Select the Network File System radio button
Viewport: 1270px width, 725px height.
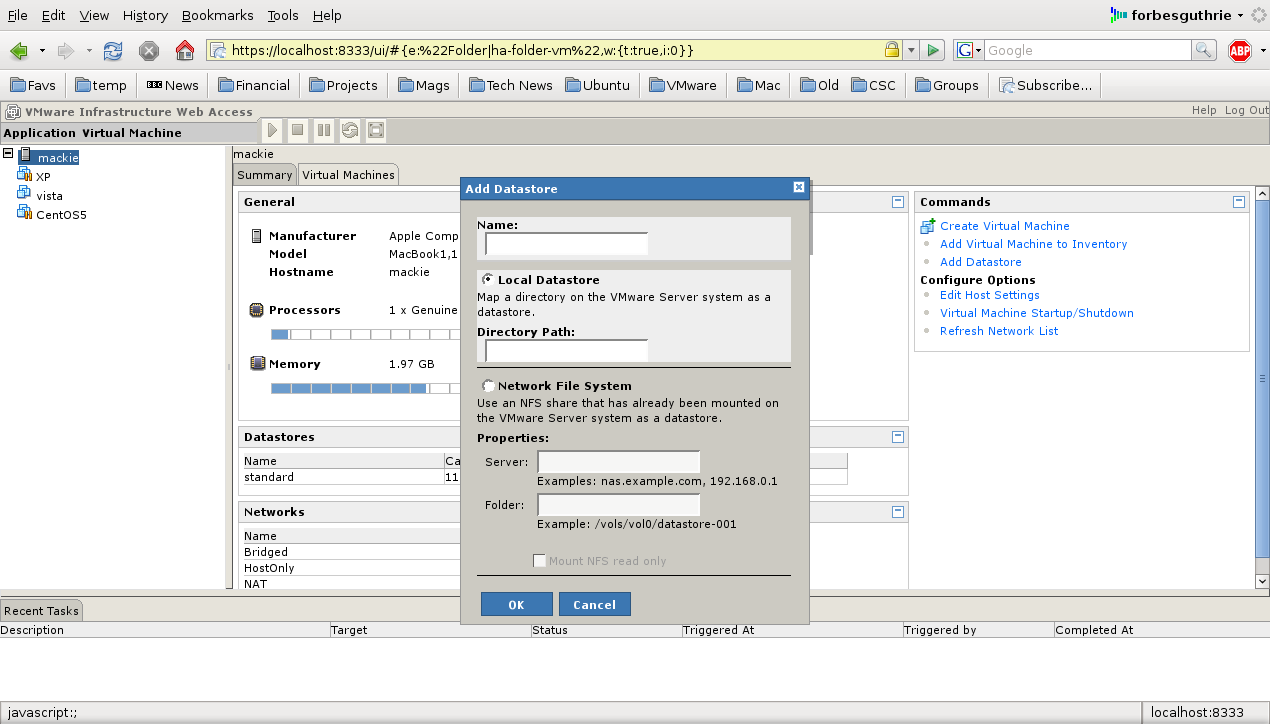pos(488,385)
